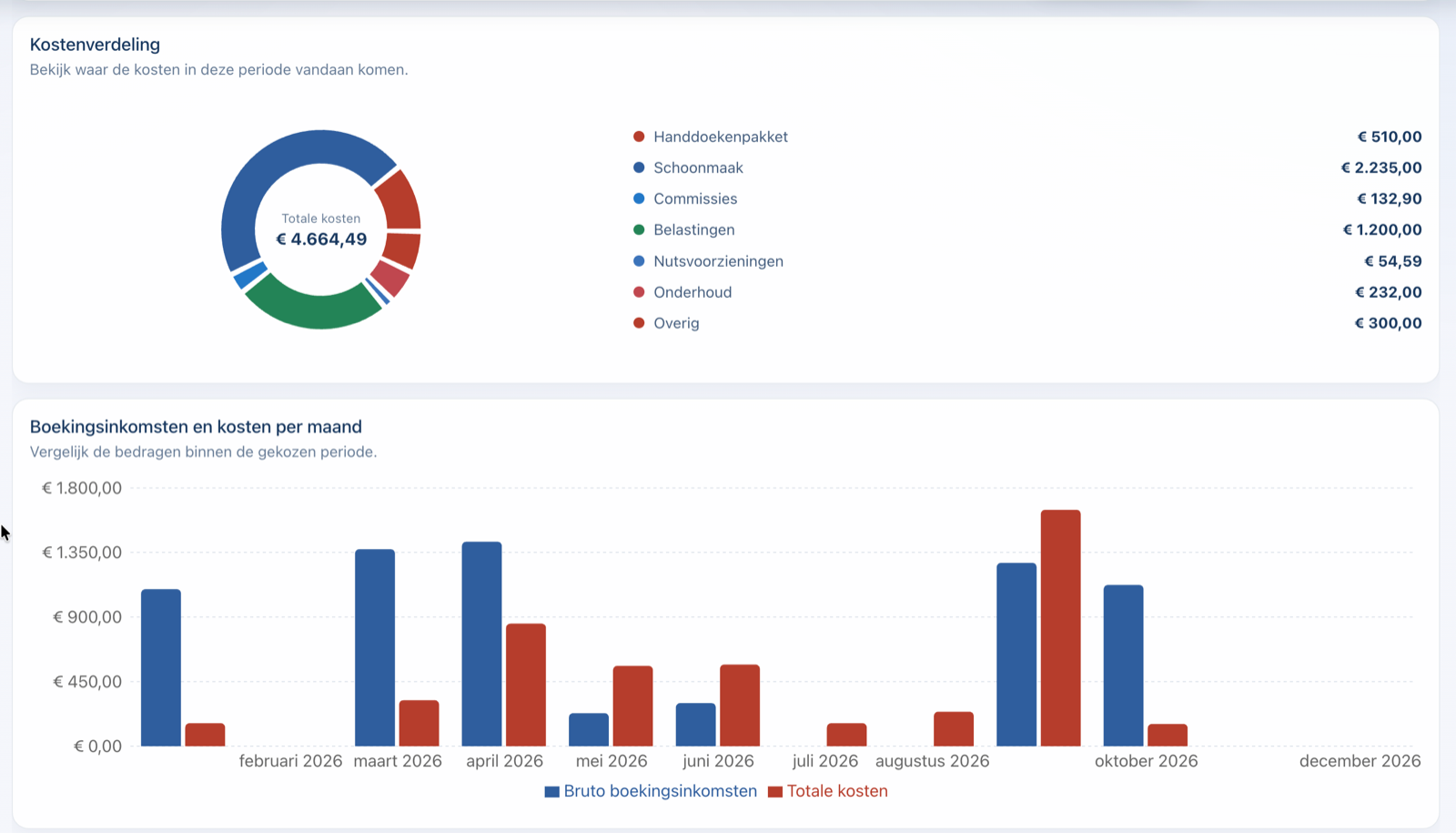This screenshot has width=1456, height=833.
Task: Click the red cost bar for augustus 2026
Action: point(954,729)
